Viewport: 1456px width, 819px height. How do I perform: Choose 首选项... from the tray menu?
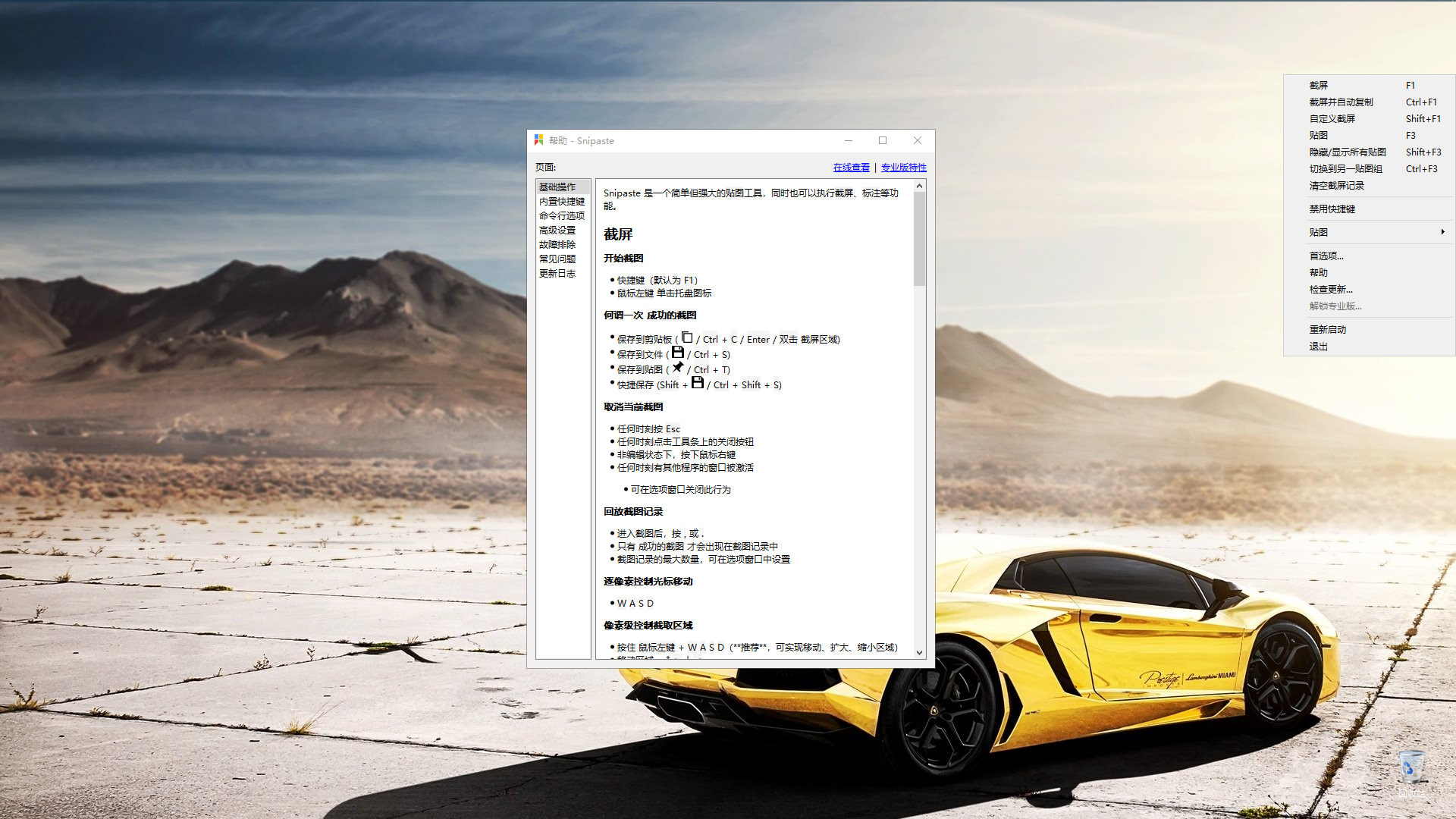(1326, 256)
